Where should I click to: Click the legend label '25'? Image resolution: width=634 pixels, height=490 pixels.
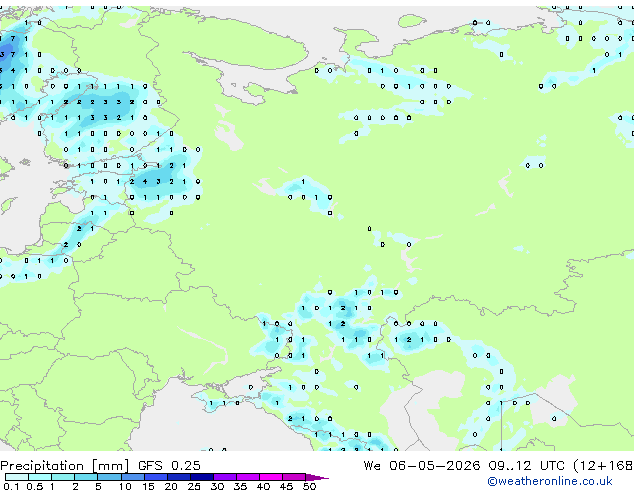194,486
